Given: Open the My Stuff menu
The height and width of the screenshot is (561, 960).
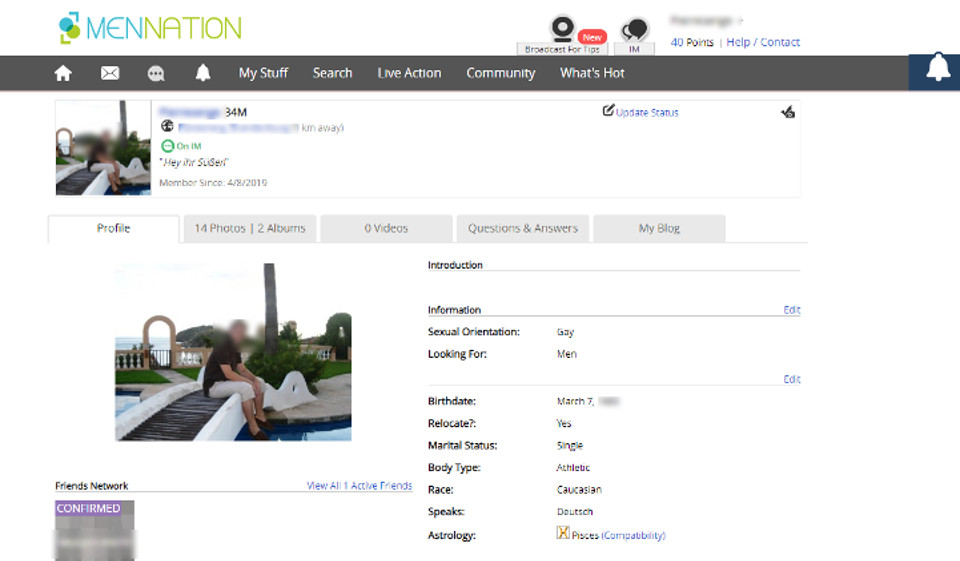Looking at the screenshot, I should click(x=263, y=73).
